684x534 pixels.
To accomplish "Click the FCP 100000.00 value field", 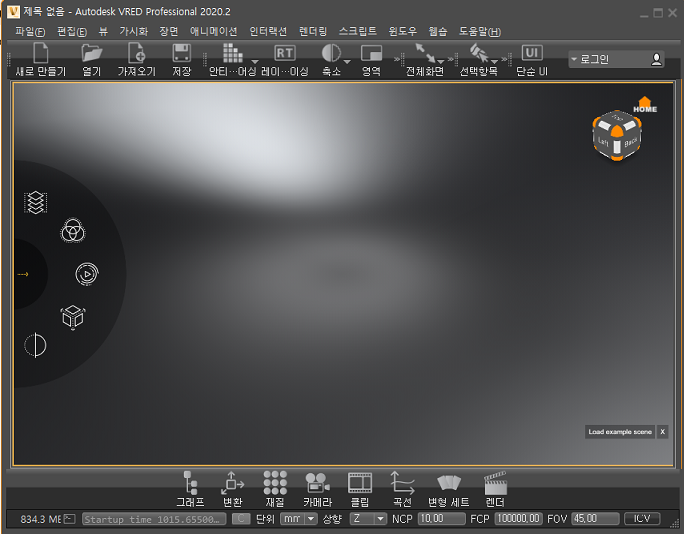I will 519,519.
